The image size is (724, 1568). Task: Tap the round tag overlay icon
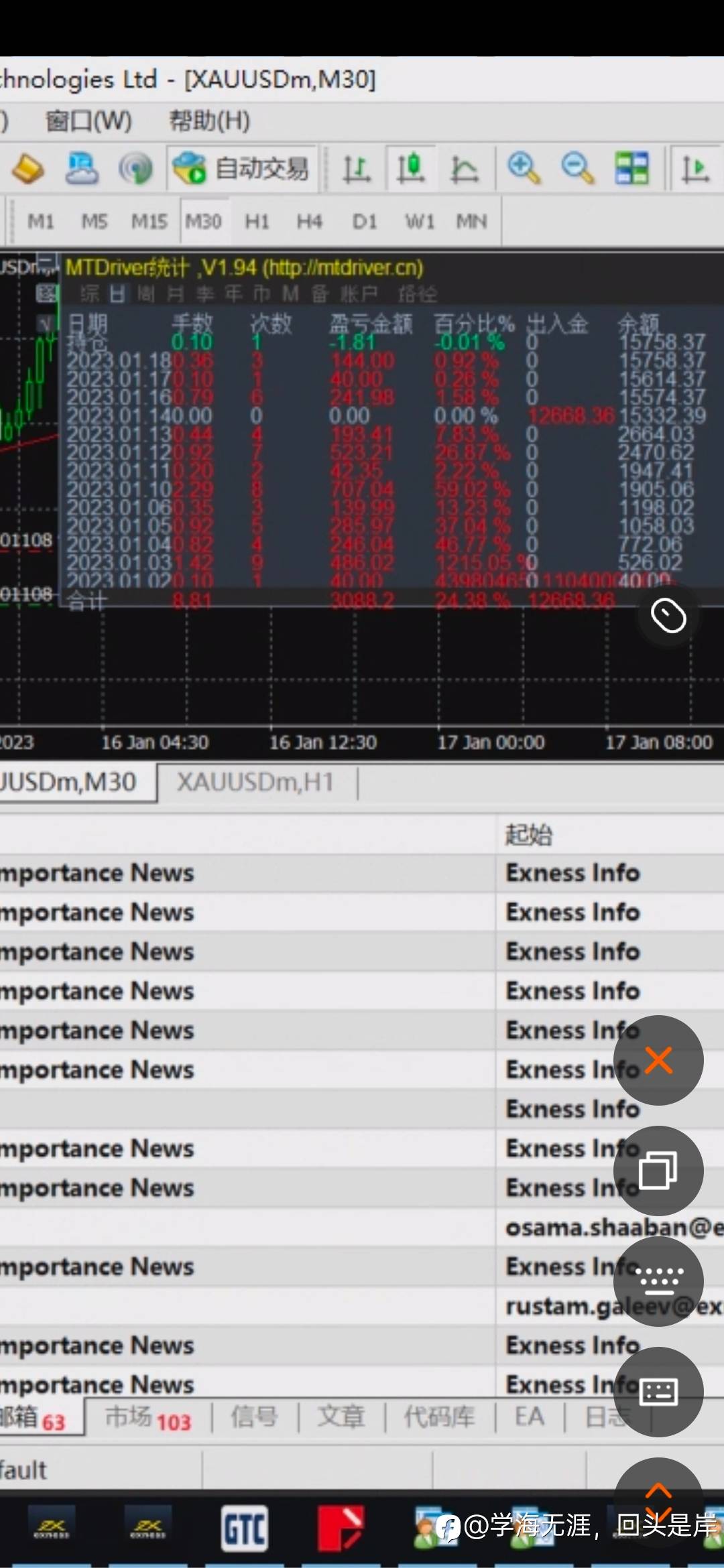pos(668,616)
